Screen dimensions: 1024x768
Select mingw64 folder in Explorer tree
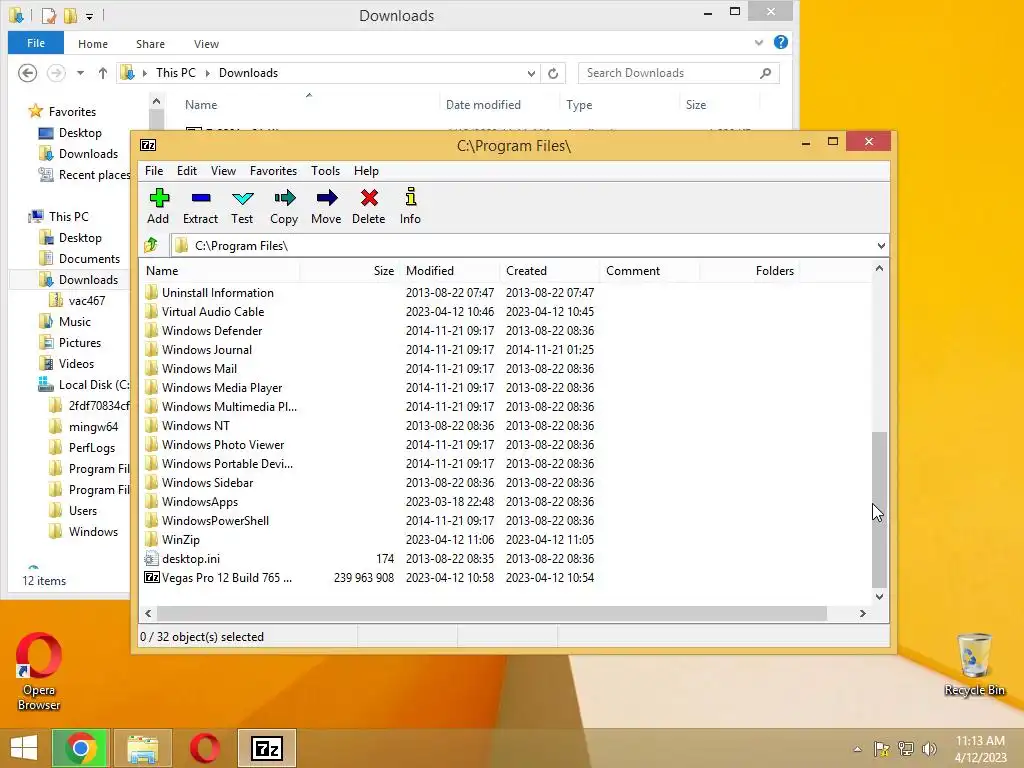pyautogui.click(x=93, y=426)
